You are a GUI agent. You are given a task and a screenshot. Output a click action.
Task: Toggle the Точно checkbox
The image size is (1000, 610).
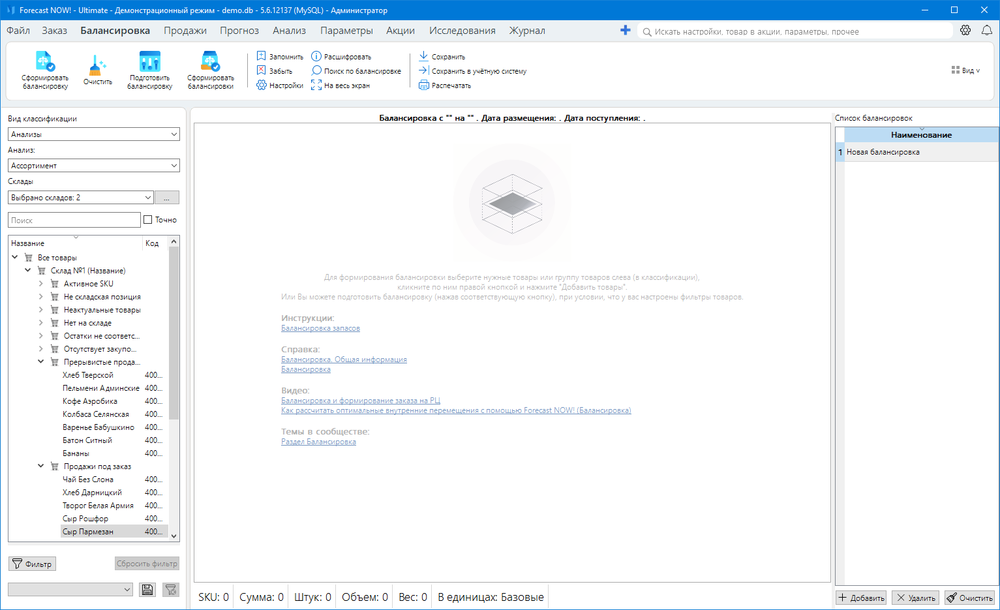click(148, 219)
